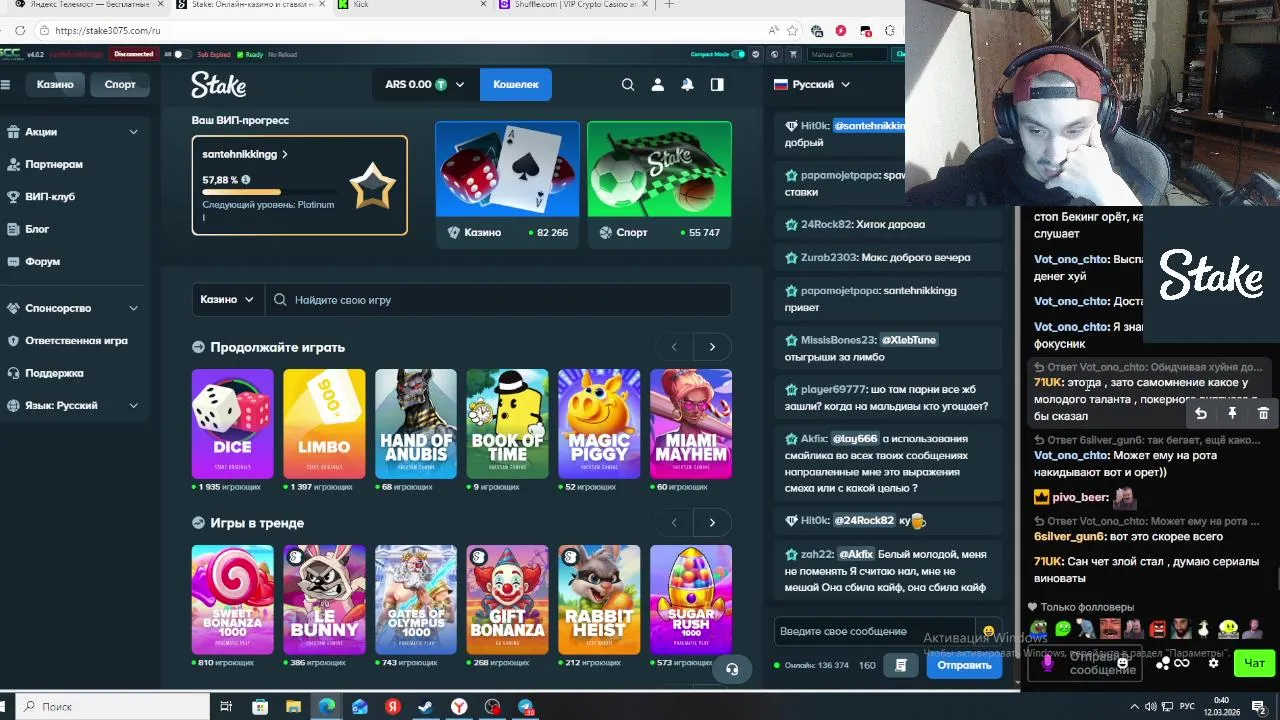This screenshot has width=1280, height=720.
Task: Open the Windows notification center icon
Action: tap(1259, 706)
